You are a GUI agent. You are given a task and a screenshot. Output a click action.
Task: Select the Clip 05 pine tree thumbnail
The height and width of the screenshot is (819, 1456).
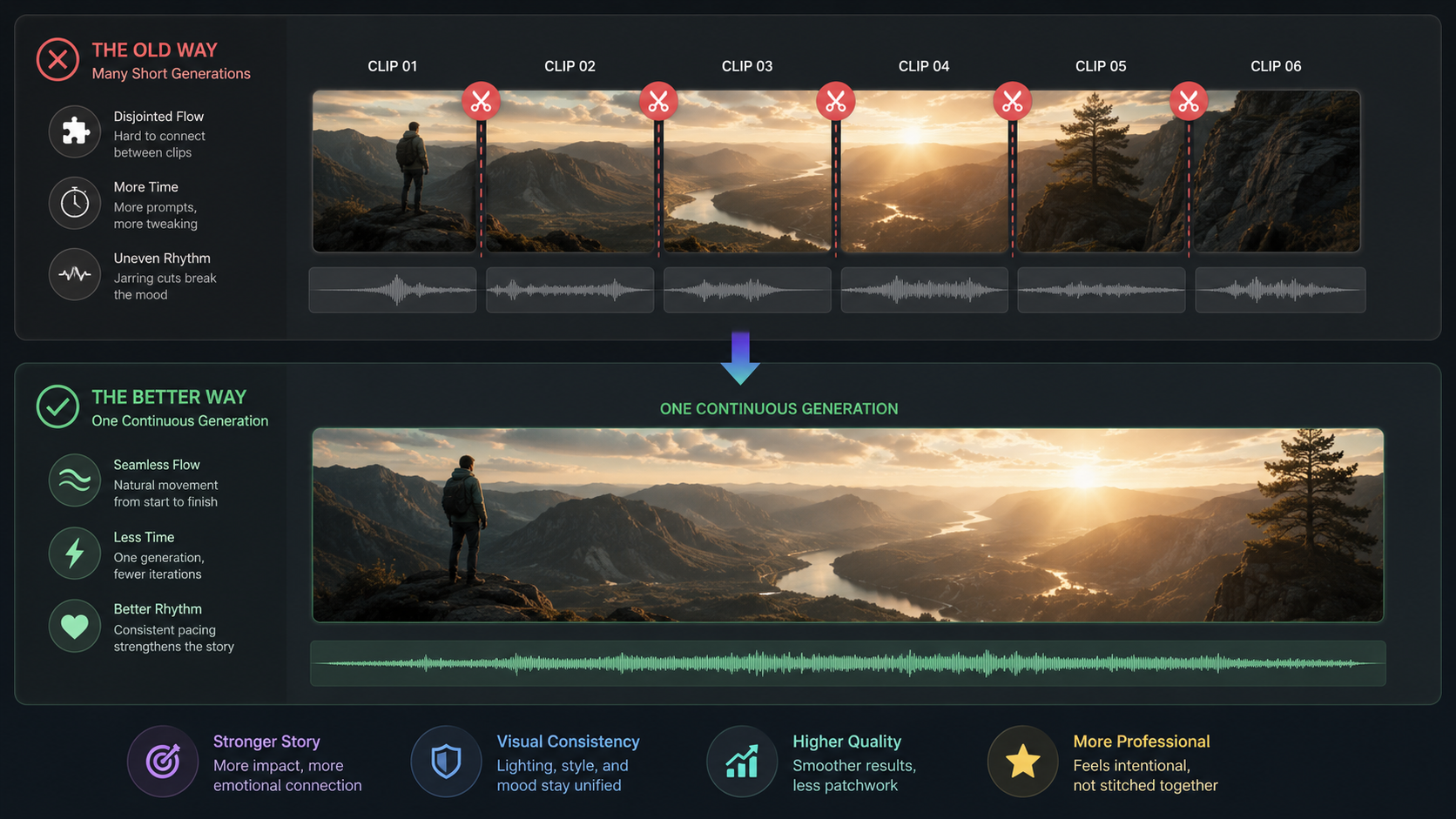click(x=1102, y=171)
